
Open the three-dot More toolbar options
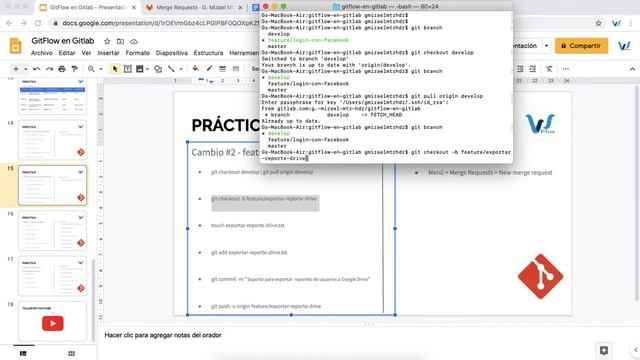pos(565,69)
